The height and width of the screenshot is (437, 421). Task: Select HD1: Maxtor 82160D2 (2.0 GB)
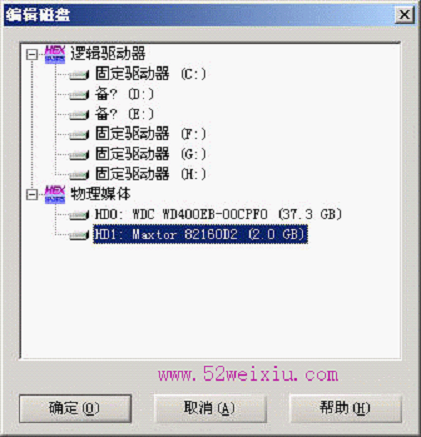click(x=200, y=234)
